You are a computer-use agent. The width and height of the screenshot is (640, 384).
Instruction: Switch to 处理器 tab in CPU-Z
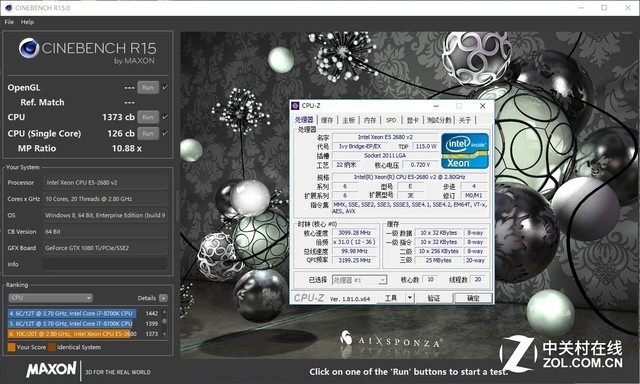pyautogui.click(x=304, y=120)
